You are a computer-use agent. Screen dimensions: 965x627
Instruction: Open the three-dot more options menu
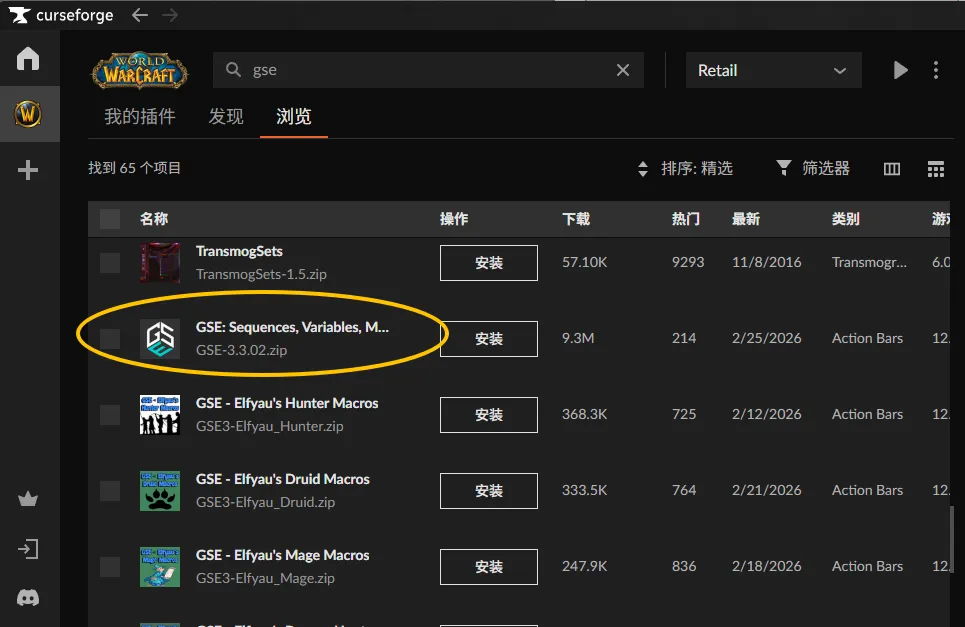point(935,70)
